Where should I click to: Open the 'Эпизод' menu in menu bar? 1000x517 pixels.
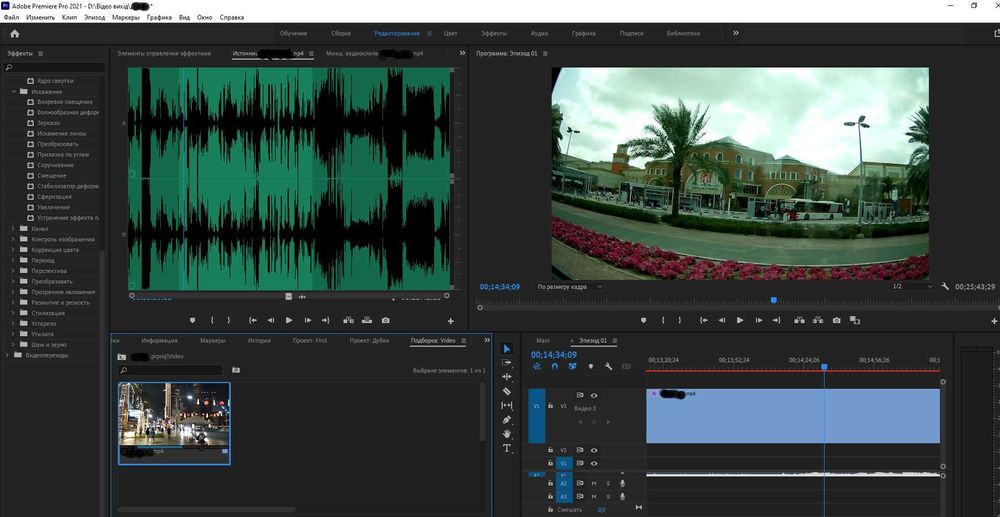pyautogui.click(x=95, y=18)
